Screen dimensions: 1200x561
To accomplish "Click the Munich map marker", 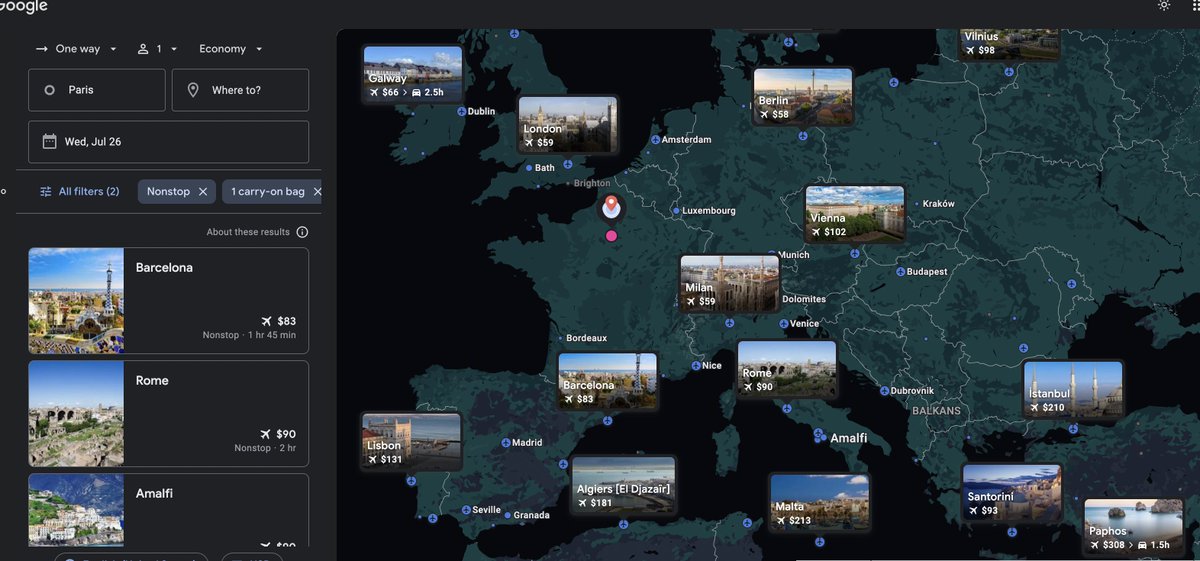I will coord(772,255).
